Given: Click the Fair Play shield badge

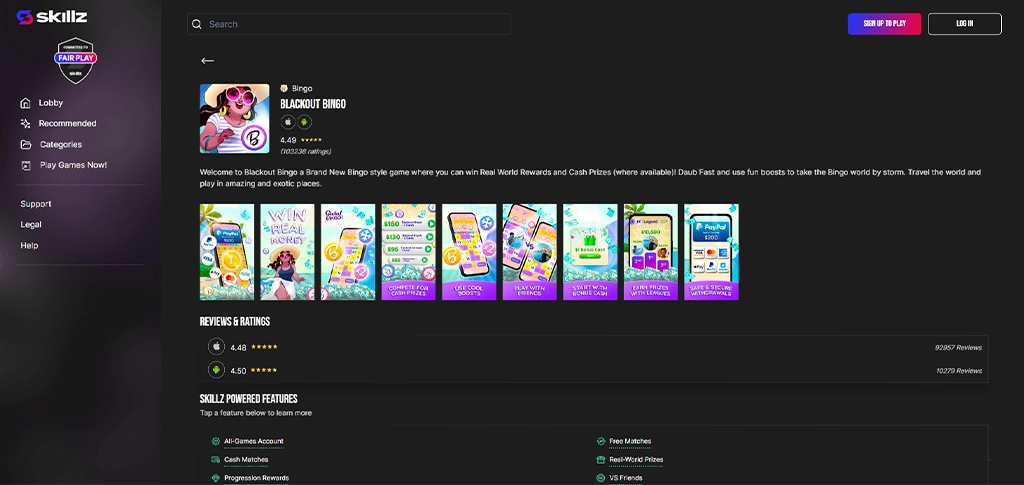Looking at the screenshot, I should point(75,63).
